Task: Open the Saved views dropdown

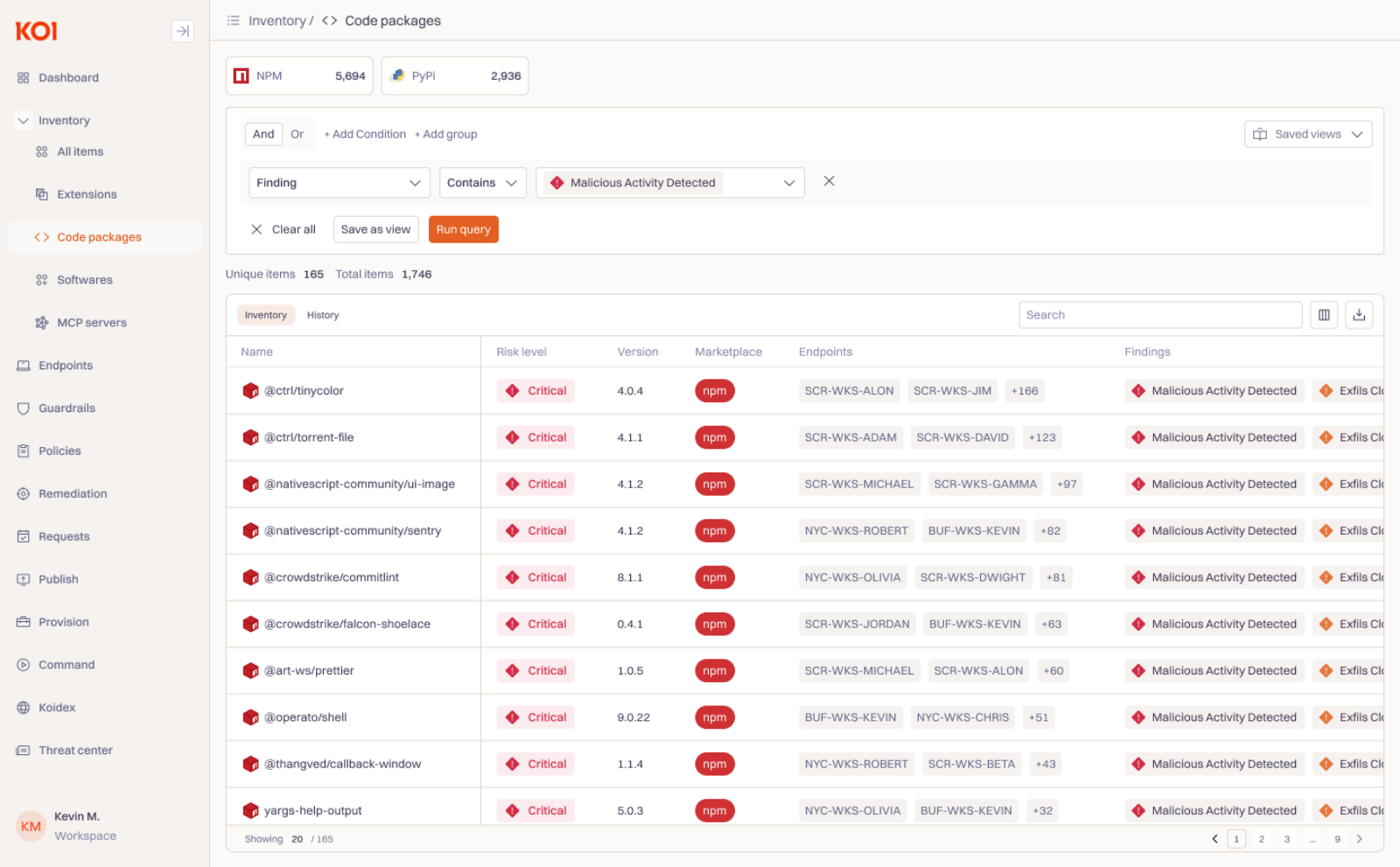Action: click(x=1307, y=135)
